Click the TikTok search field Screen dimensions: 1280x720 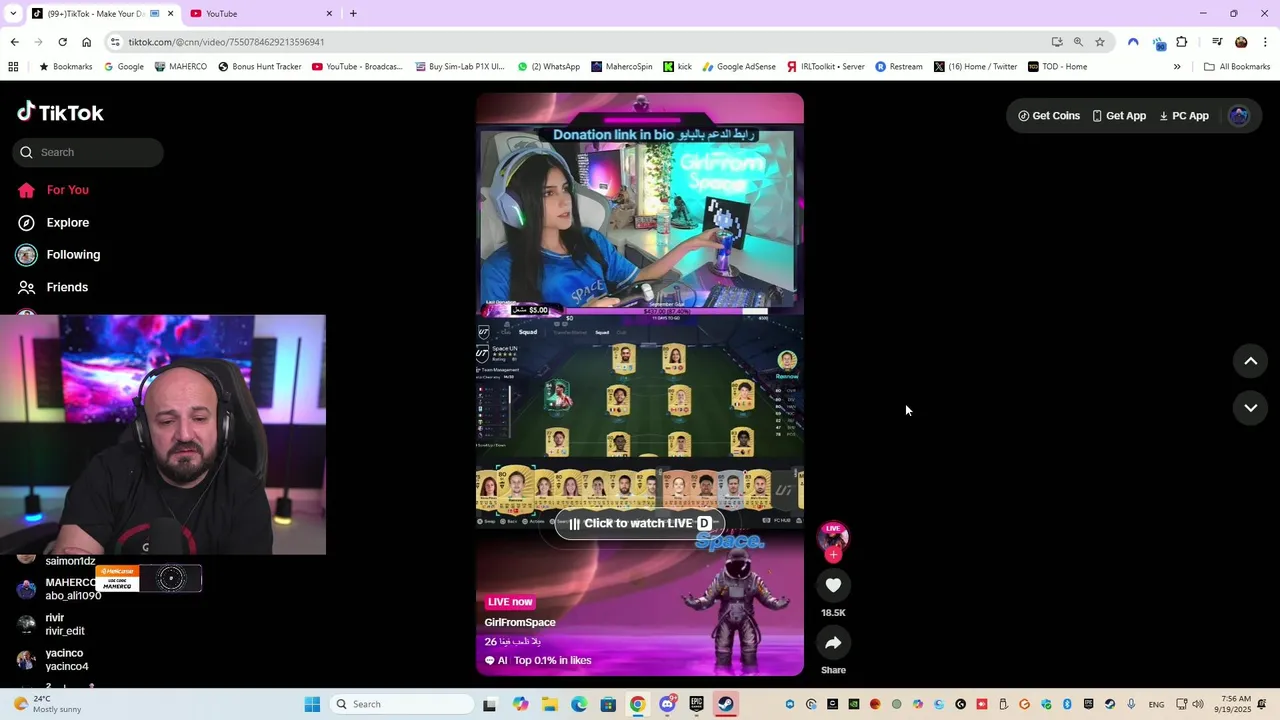[88, 152]
